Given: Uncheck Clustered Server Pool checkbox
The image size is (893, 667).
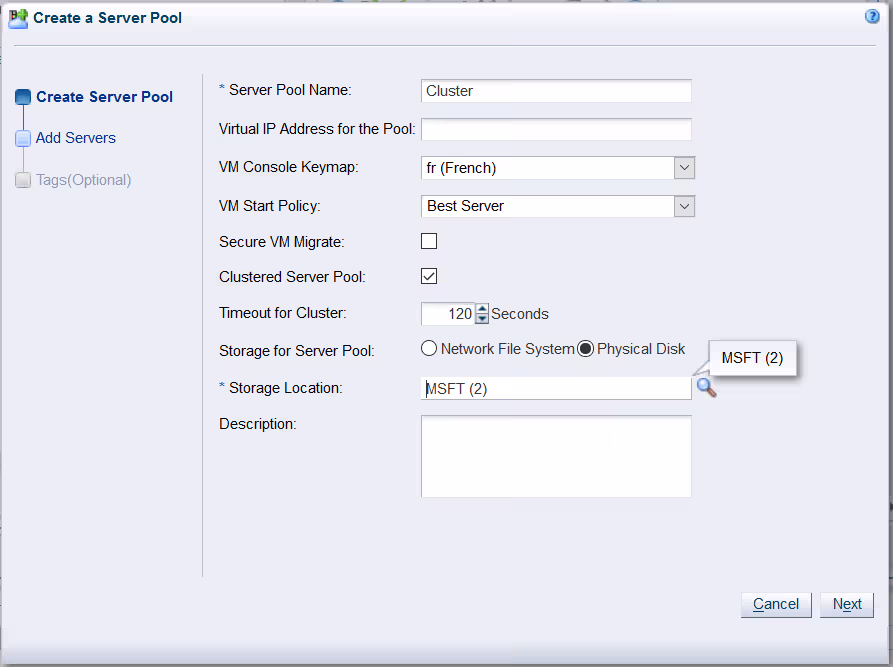Looking at the screenshot, I should [429, 277].
